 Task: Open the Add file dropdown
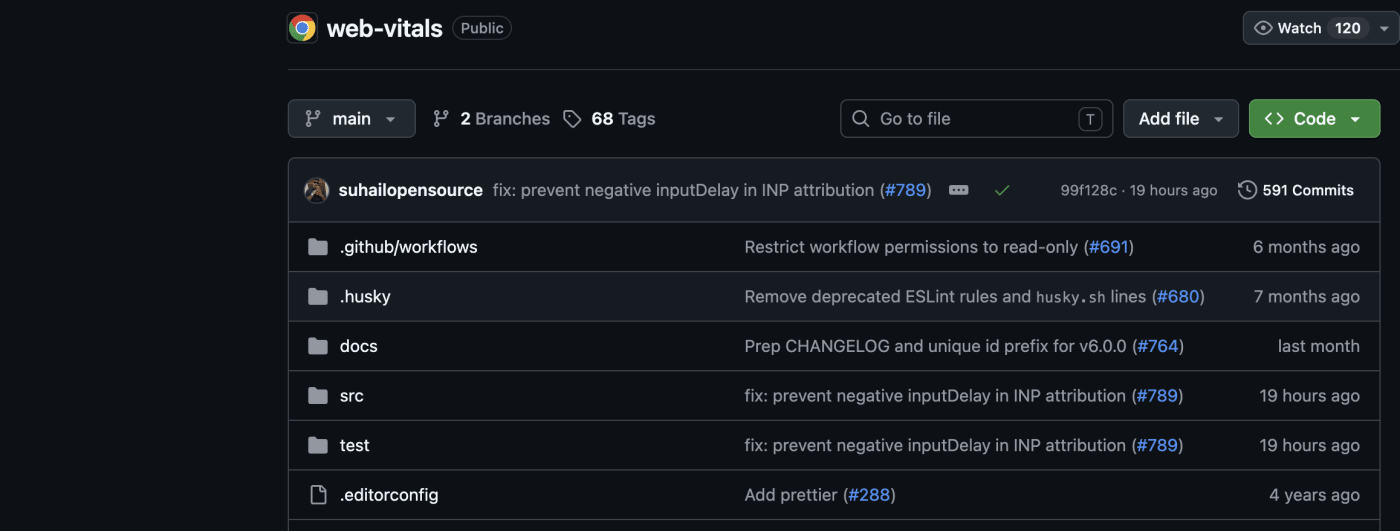1181,118
